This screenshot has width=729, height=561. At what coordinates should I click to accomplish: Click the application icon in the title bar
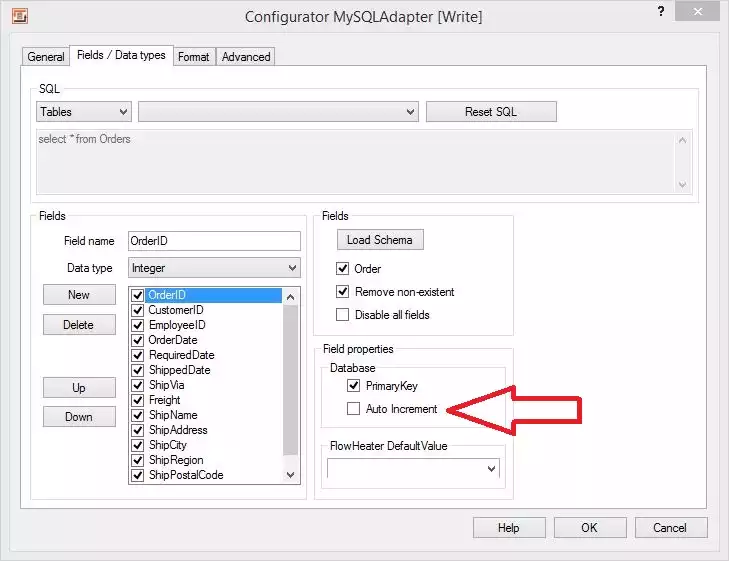click(18, 16)
